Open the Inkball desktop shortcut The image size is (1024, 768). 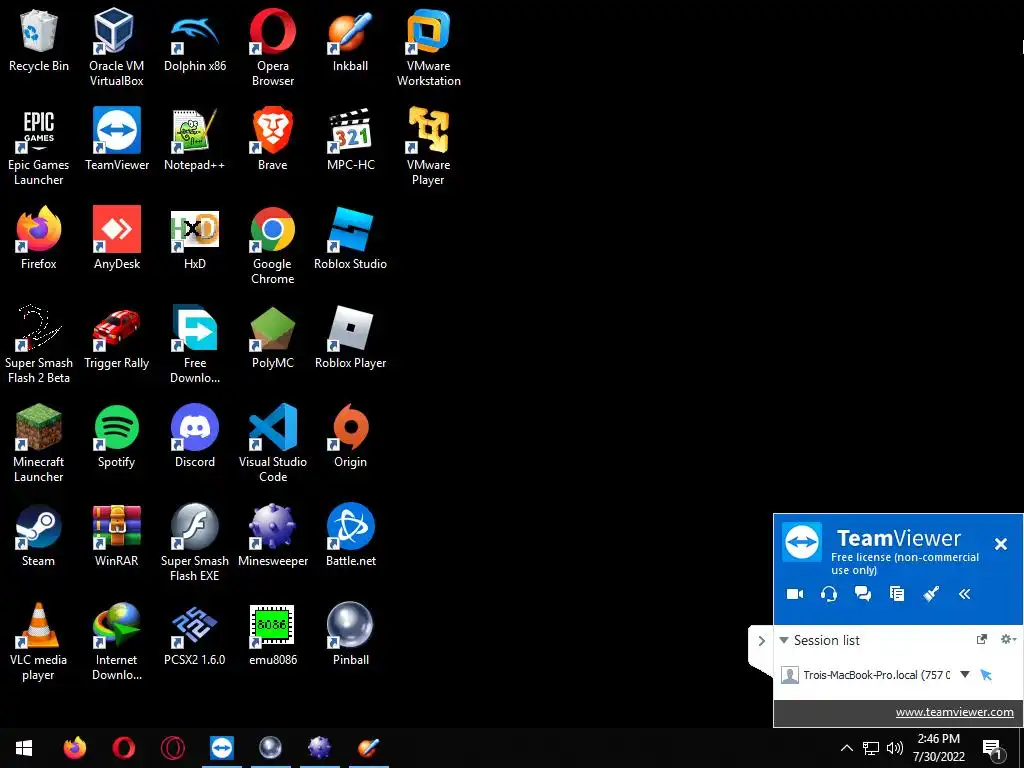[350, 40]
